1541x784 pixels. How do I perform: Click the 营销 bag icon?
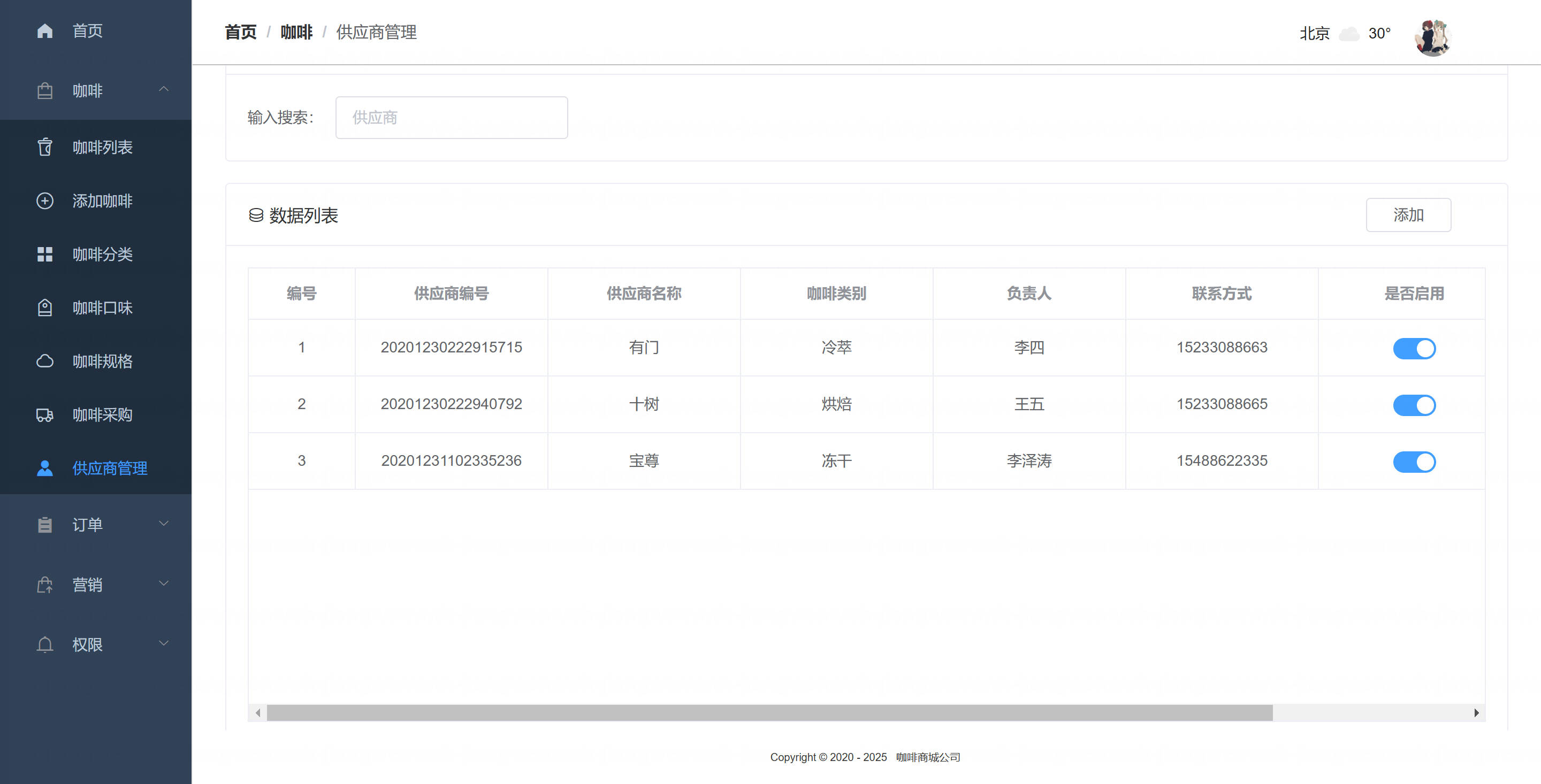tap(45, 585)
